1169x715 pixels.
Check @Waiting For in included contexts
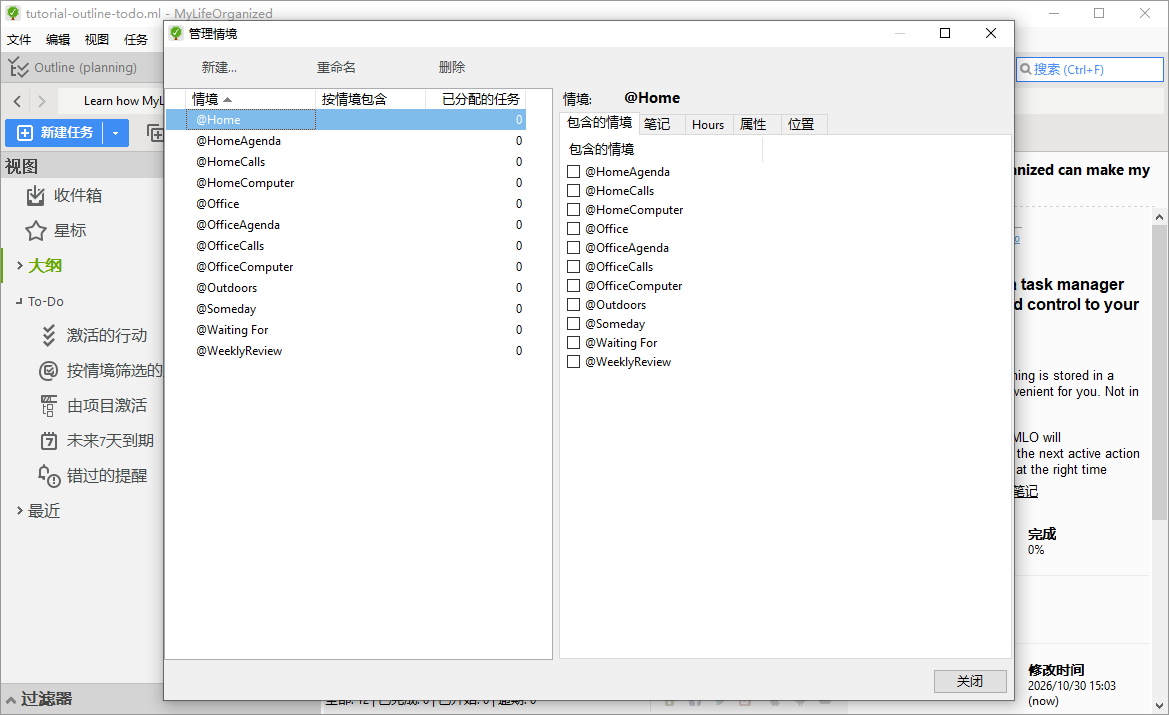[x=573, y=343]
